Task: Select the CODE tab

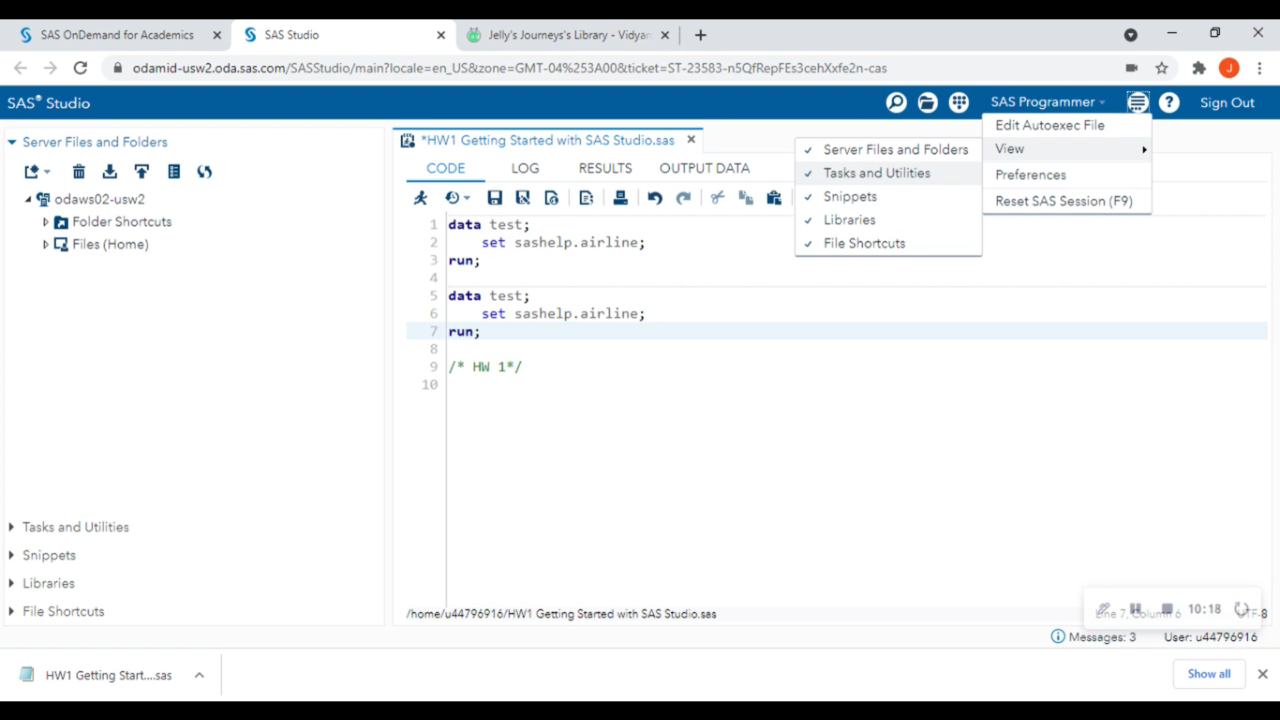Action: click(x=446, y=168)
